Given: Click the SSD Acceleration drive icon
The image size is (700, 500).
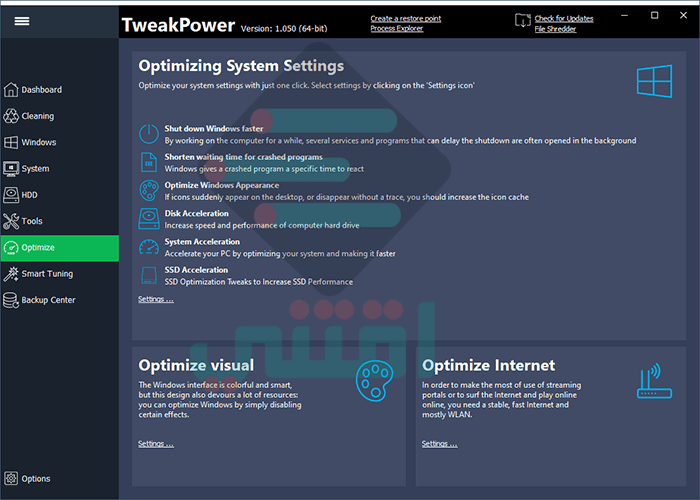Looking at the screenshot, I should 149,275.
